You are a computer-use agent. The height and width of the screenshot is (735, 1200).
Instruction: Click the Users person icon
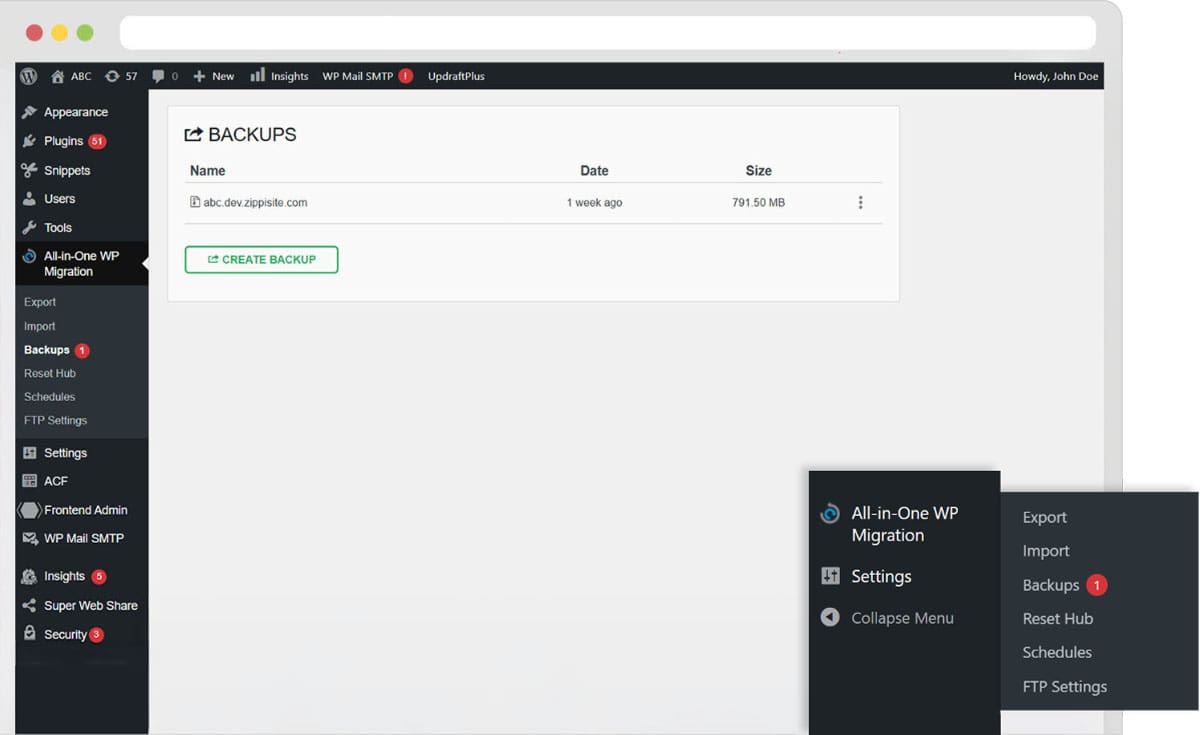click(29, 199)
